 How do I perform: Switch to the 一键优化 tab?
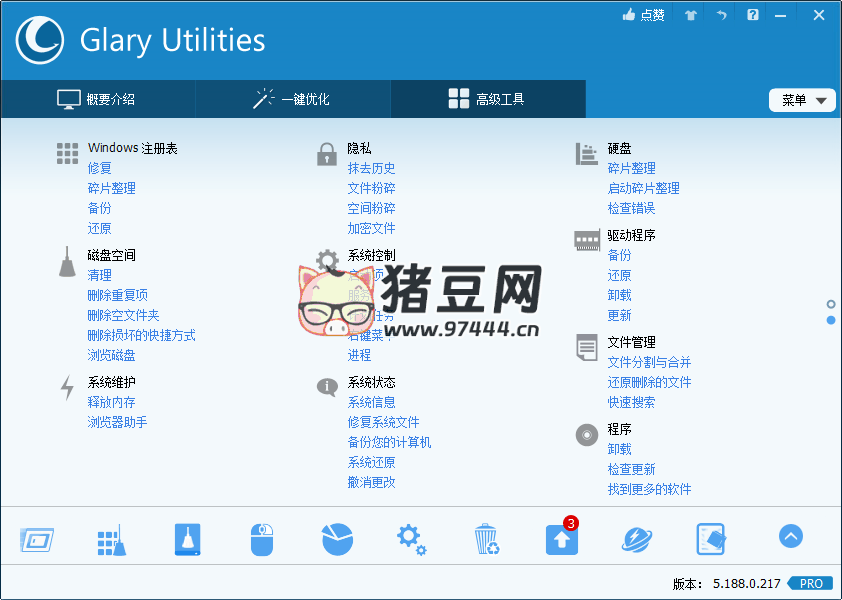point(292,99)
